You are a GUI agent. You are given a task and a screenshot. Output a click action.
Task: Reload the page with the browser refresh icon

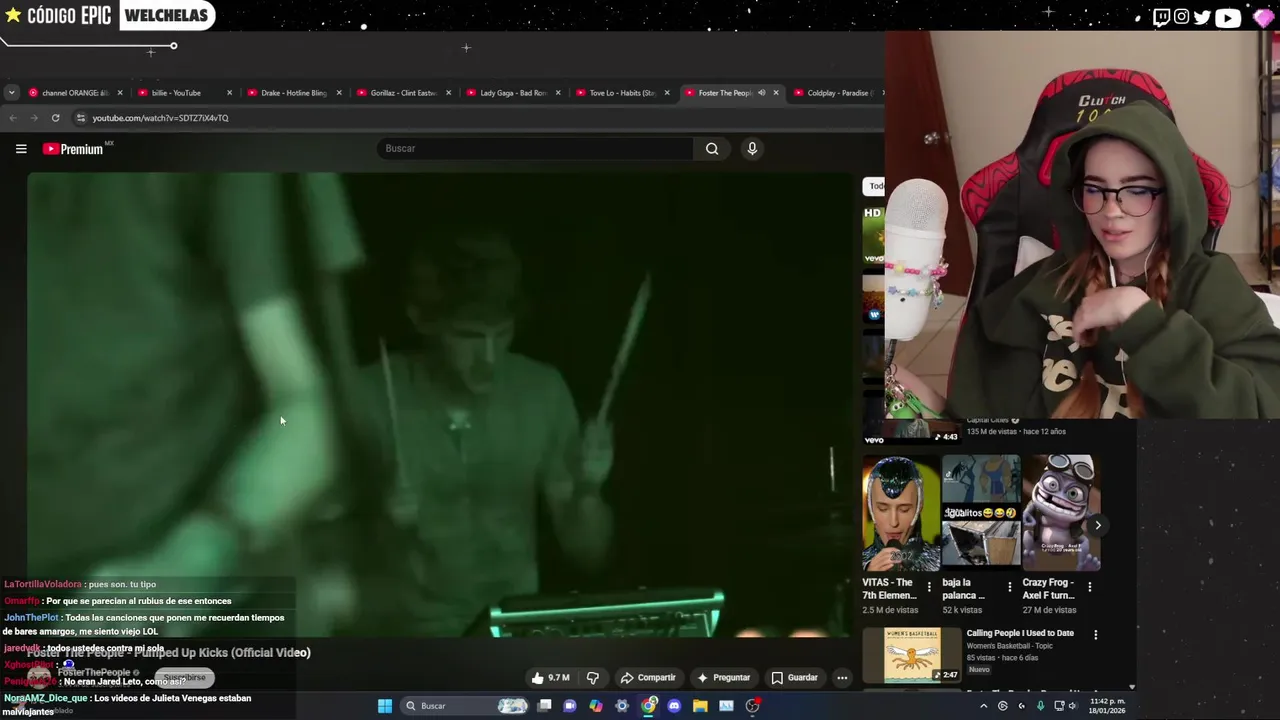[x=56, y=118]
